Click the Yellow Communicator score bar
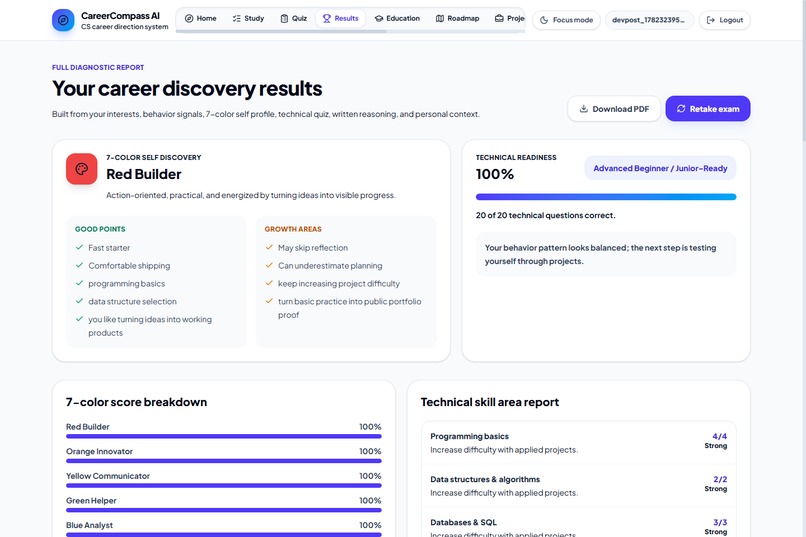 pos(224,486)
